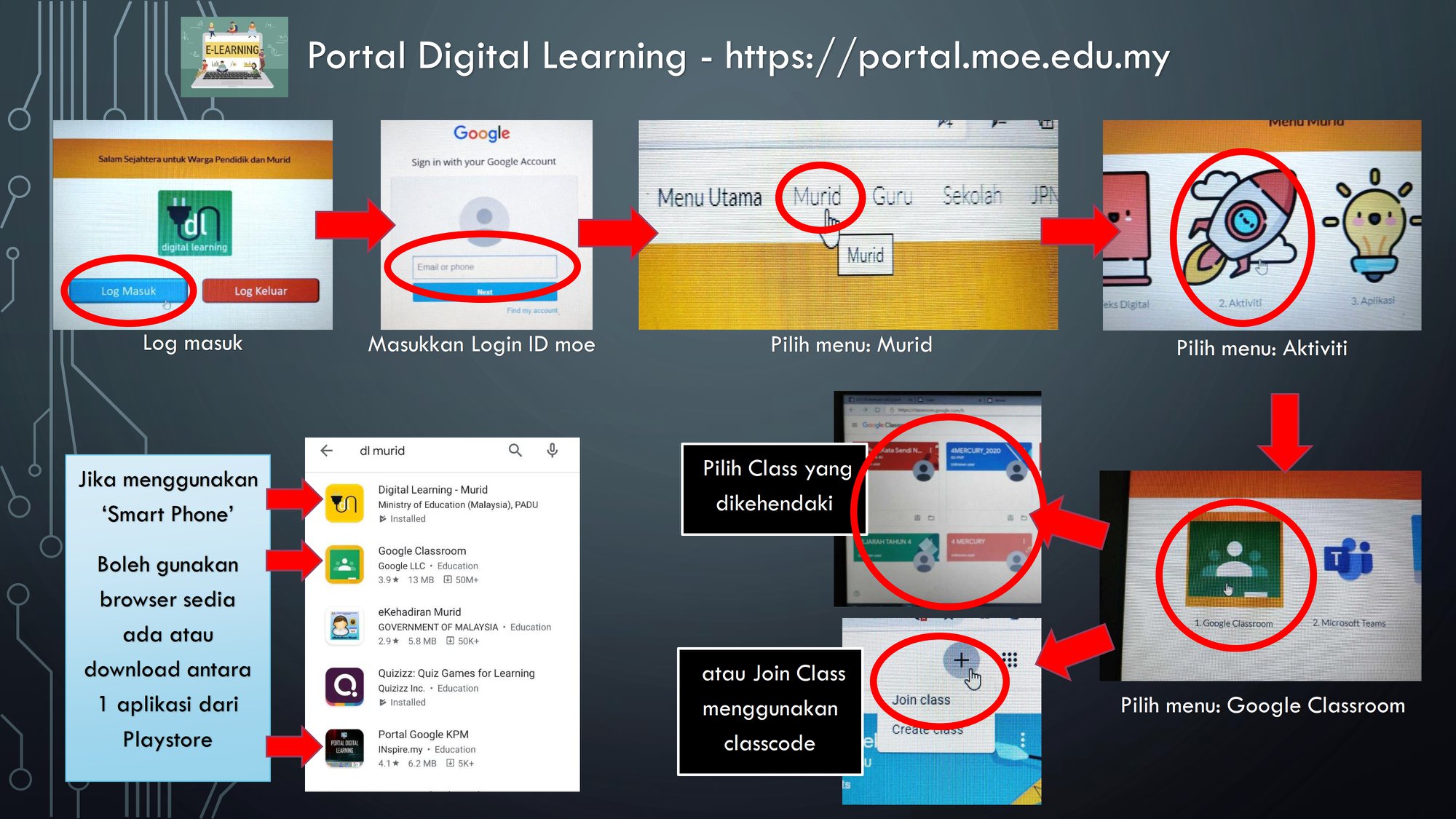Click the lightbulb Aplikasi icon
Screen dimensions: 1456x819
click(x=1373, y=223)
